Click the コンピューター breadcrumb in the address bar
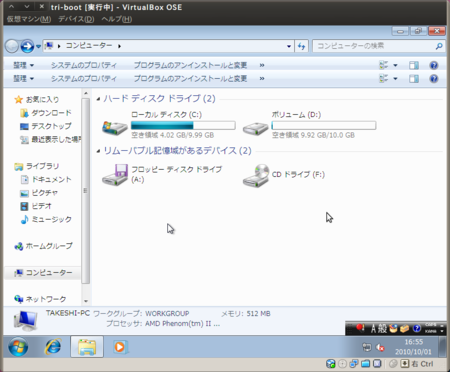 pos(89,46)
